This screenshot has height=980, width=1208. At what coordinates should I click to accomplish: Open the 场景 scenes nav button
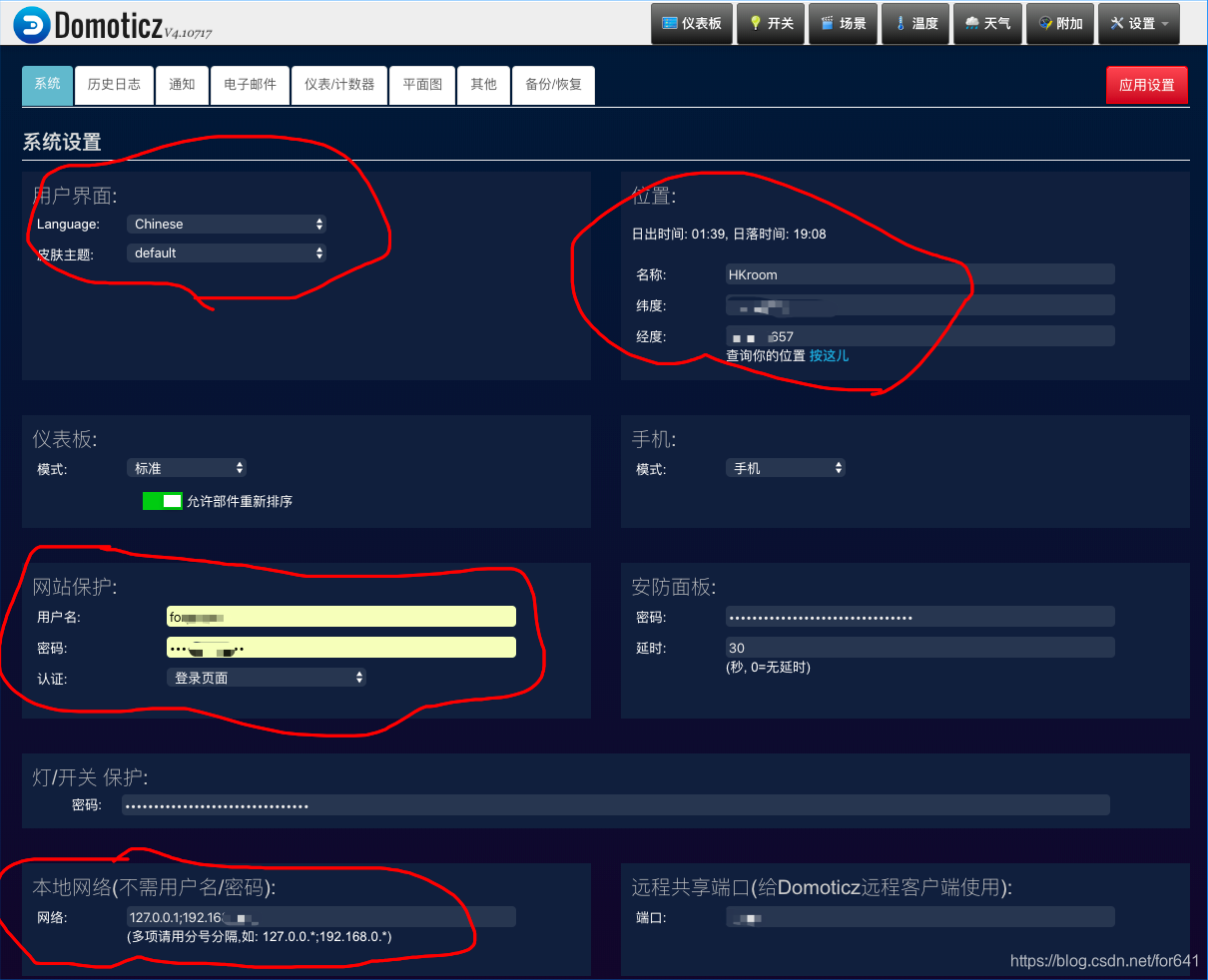coord(844,24)
